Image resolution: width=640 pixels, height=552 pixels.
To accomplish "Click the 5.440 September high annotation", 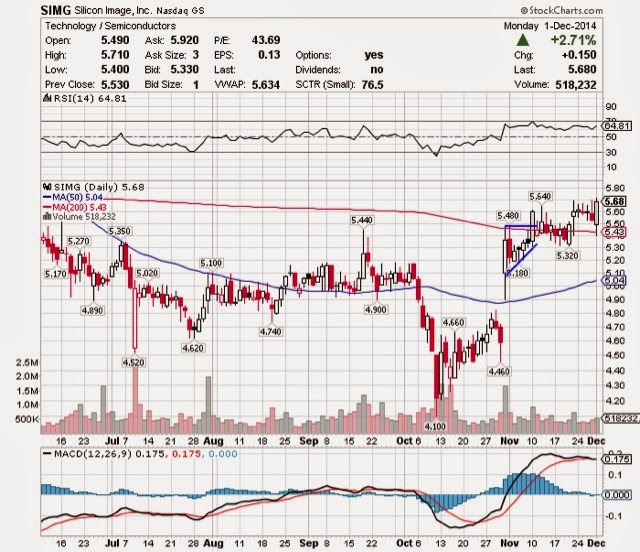I will click(x=362, y=220).
